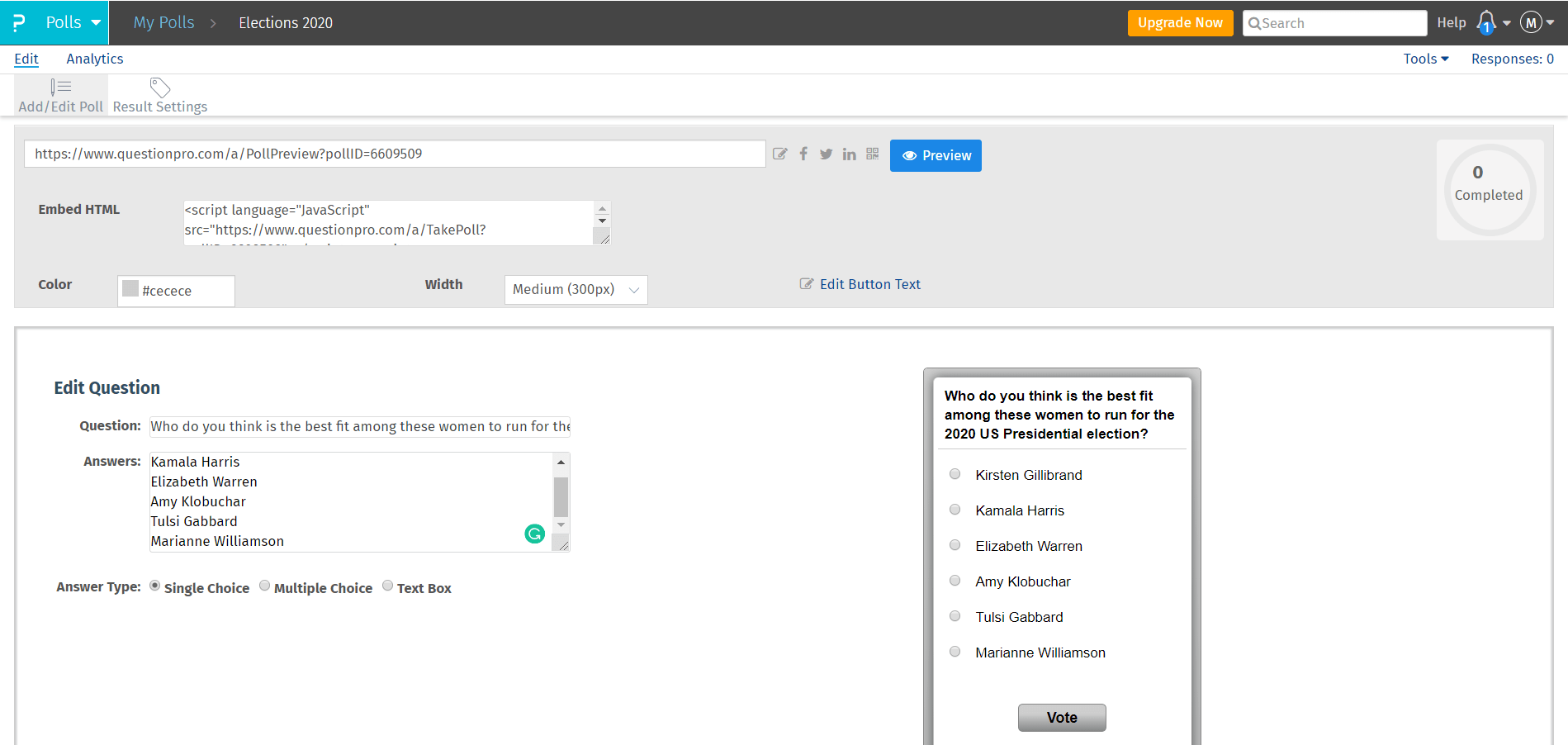Screen dimensions: 1568x745
Task: Click Answers textarea resize handle
Action: coord(561,543)
